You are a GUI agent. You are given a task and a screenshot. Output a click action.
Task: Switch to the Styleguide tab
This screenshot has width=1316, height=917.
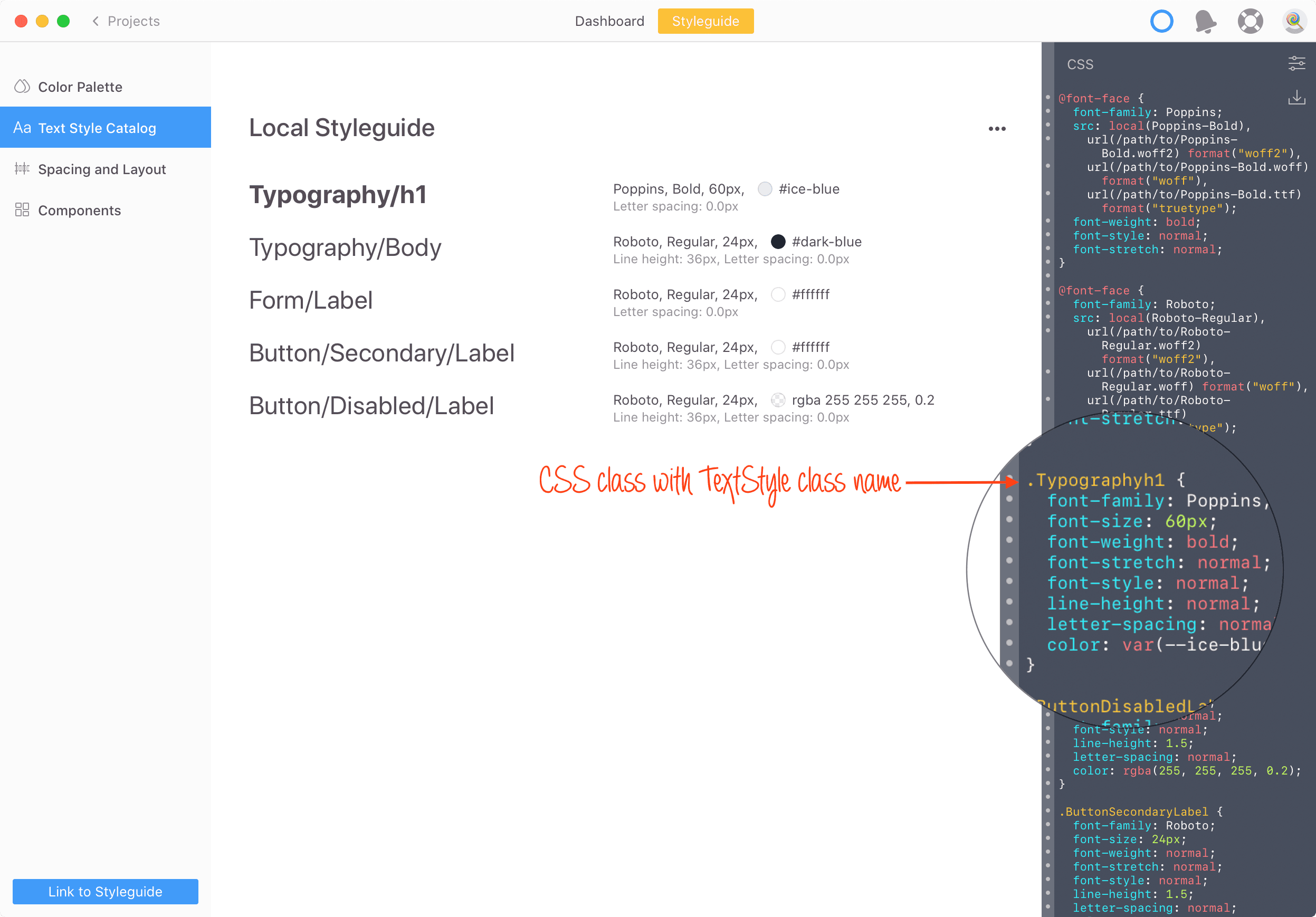coord(705,21)
